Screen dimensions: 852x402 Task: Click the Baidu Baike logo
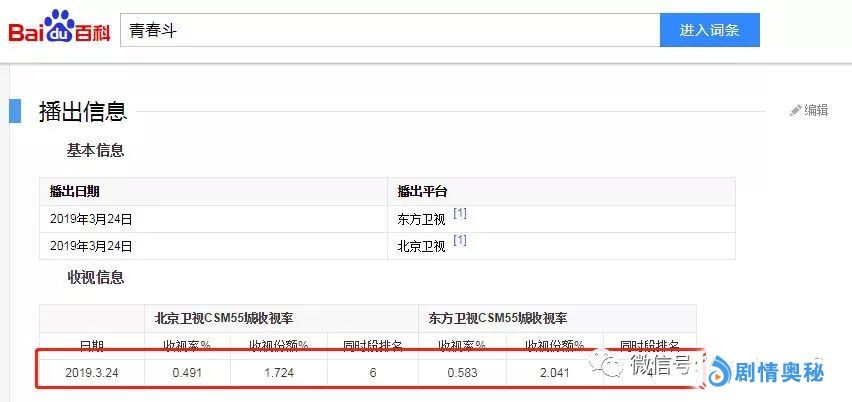point(59,30)
